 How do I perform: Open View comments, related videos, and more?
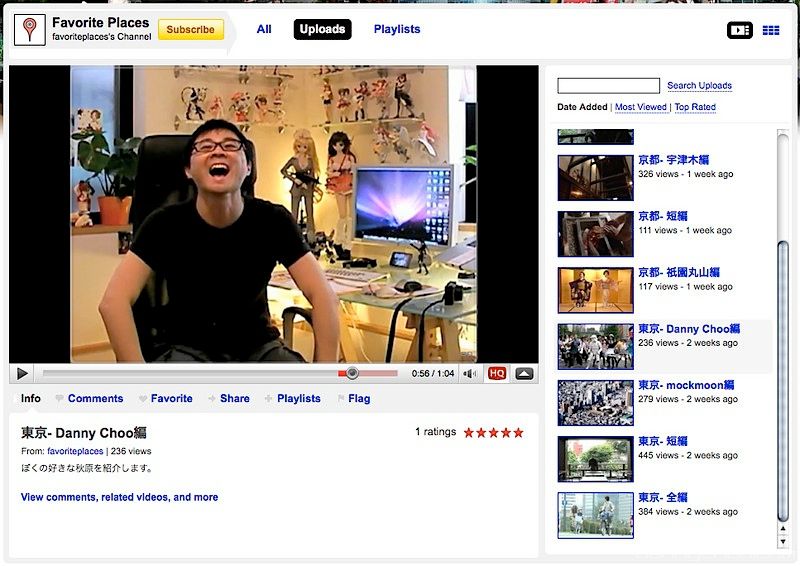(x=119, y=497)
